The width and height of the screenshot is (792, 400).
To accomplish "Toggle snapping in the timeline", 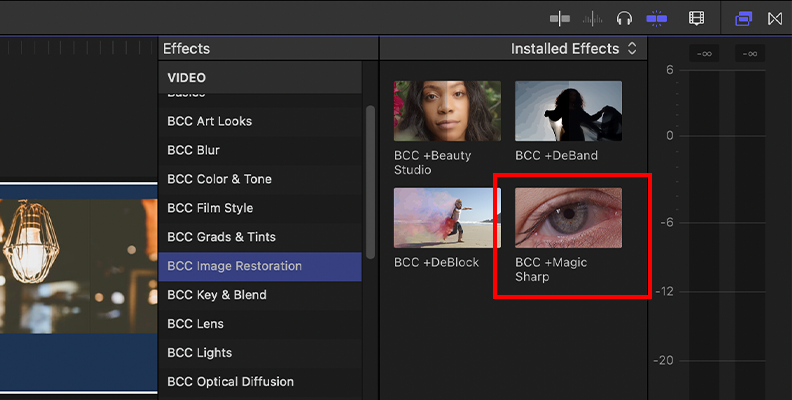I will click(x=657, y=19).
